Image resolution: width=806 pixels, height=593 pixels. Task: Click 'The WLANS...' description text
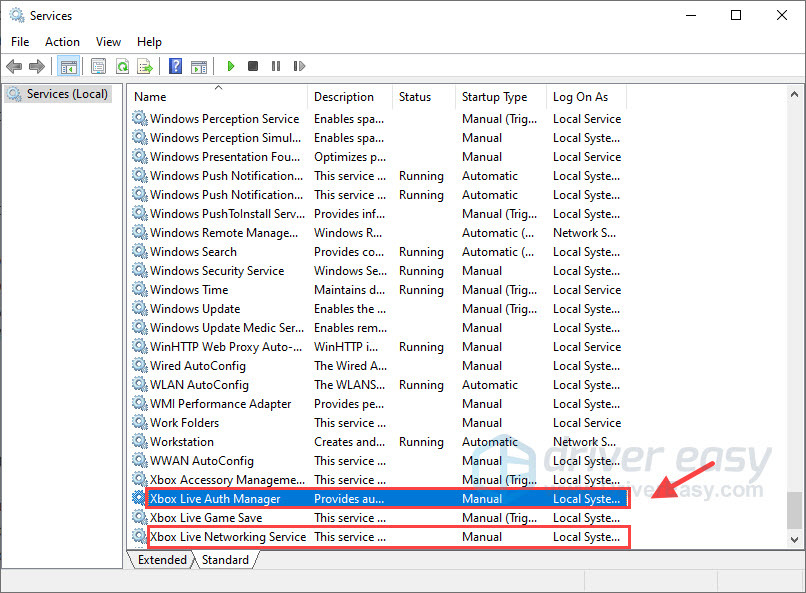point(349,385)
